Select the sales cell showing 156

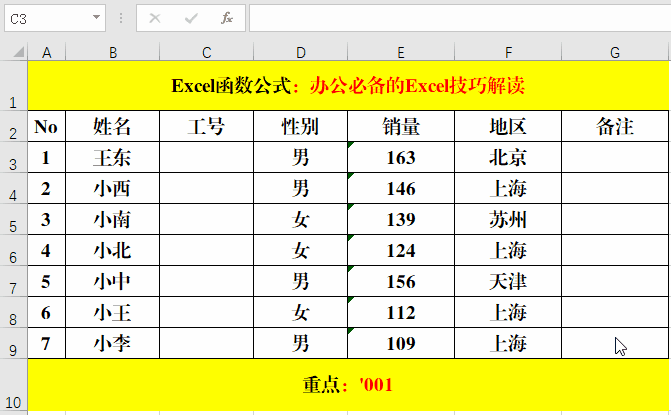(x=401, y=282)
